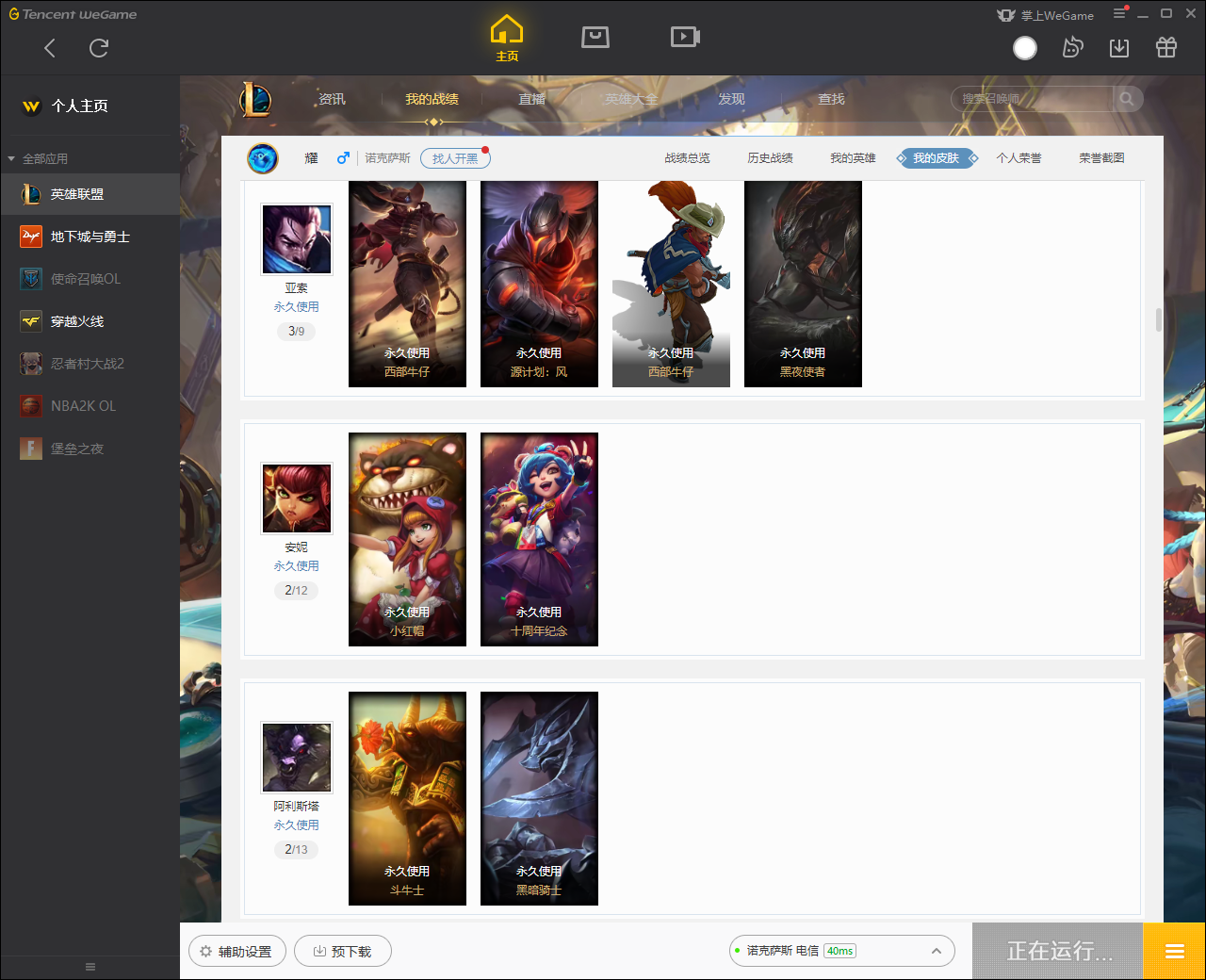Switch to the 直播 tab
The image size is (1206, 980).
coord(531,99)
